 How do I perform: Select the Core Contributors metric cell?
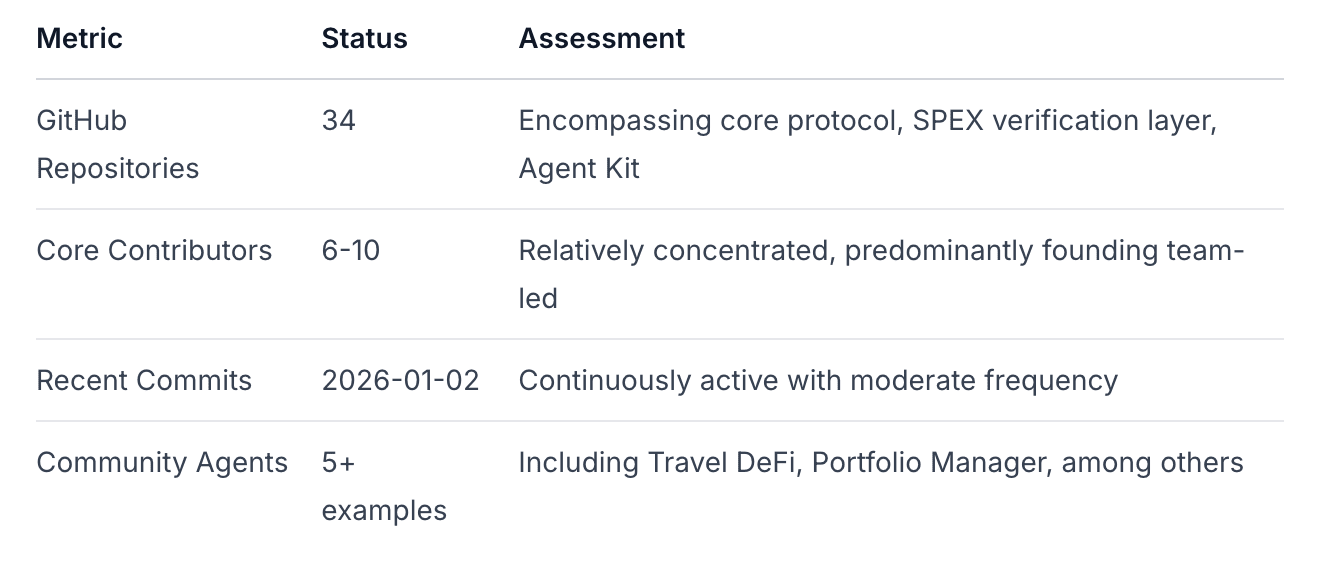pyautogui.click(x=154, y=250)
